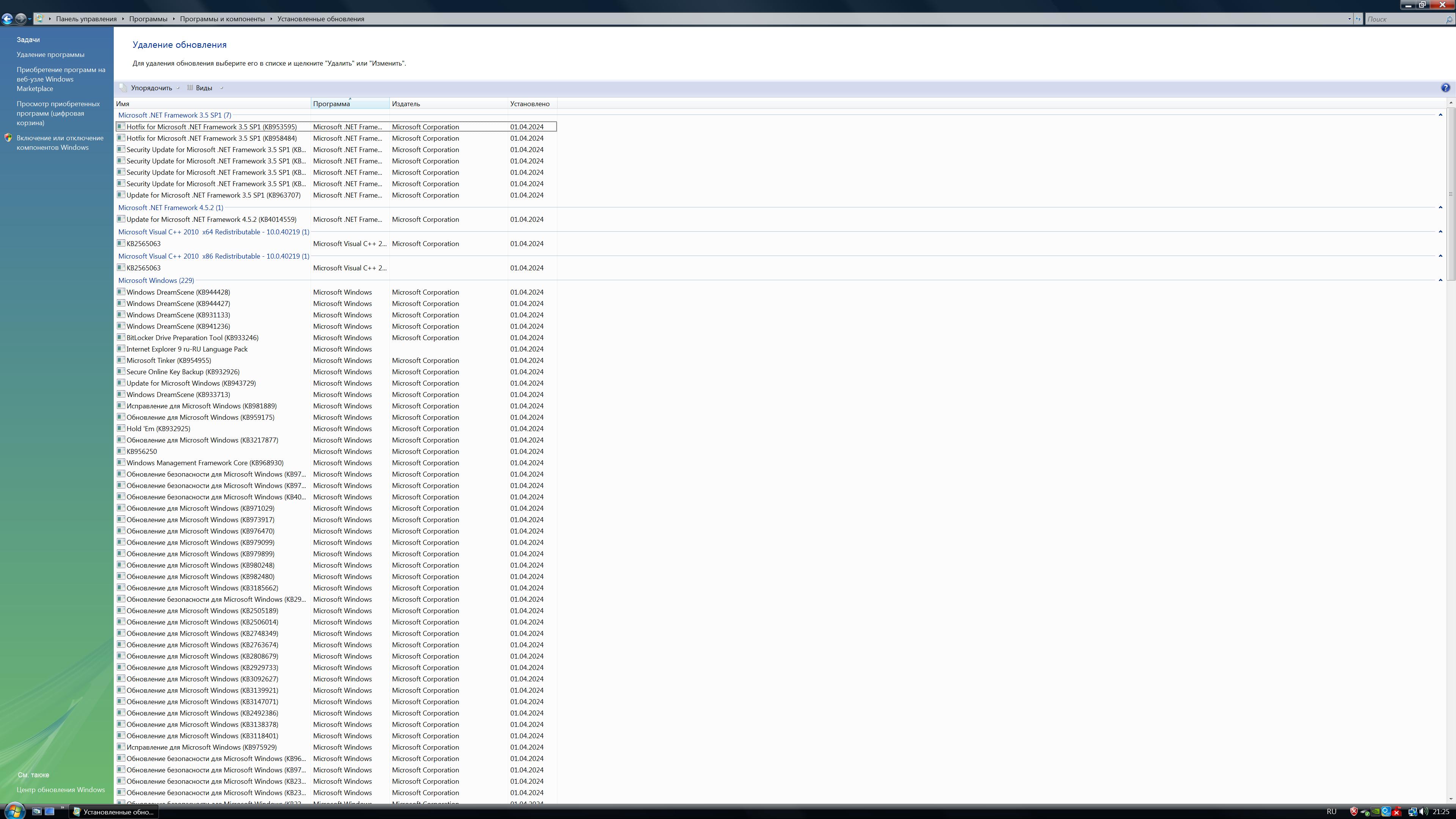The width and height of the screenshot is (1456, 819).
Task: Open the Виды dropdown arrow
Action: (x=221, y=88)
